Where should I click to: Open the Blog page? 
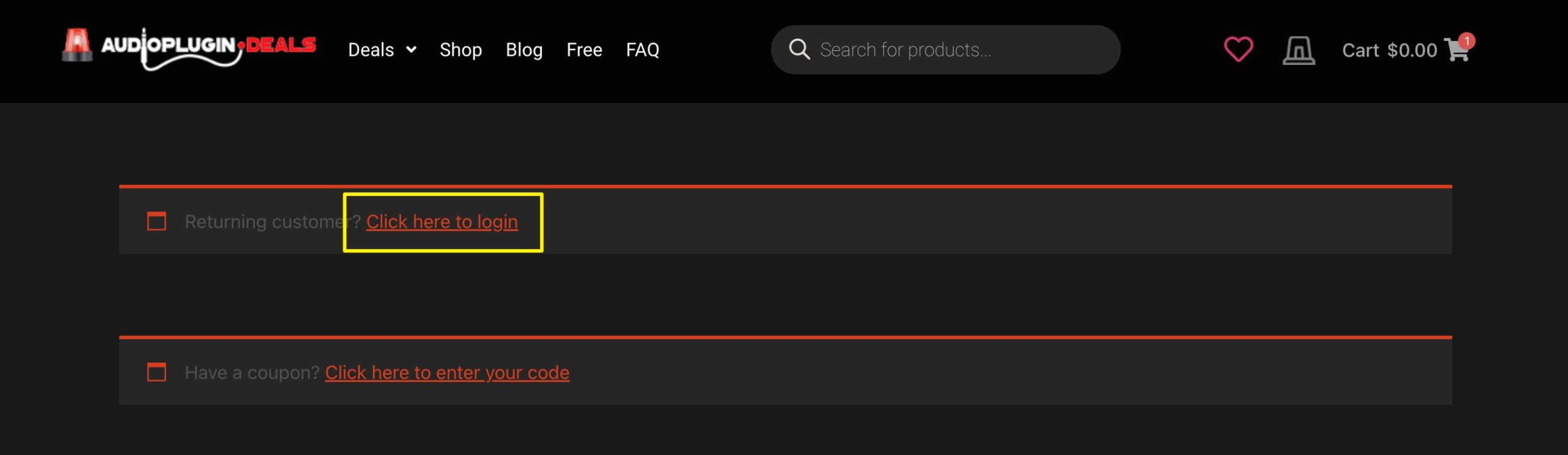pos(524,50)
